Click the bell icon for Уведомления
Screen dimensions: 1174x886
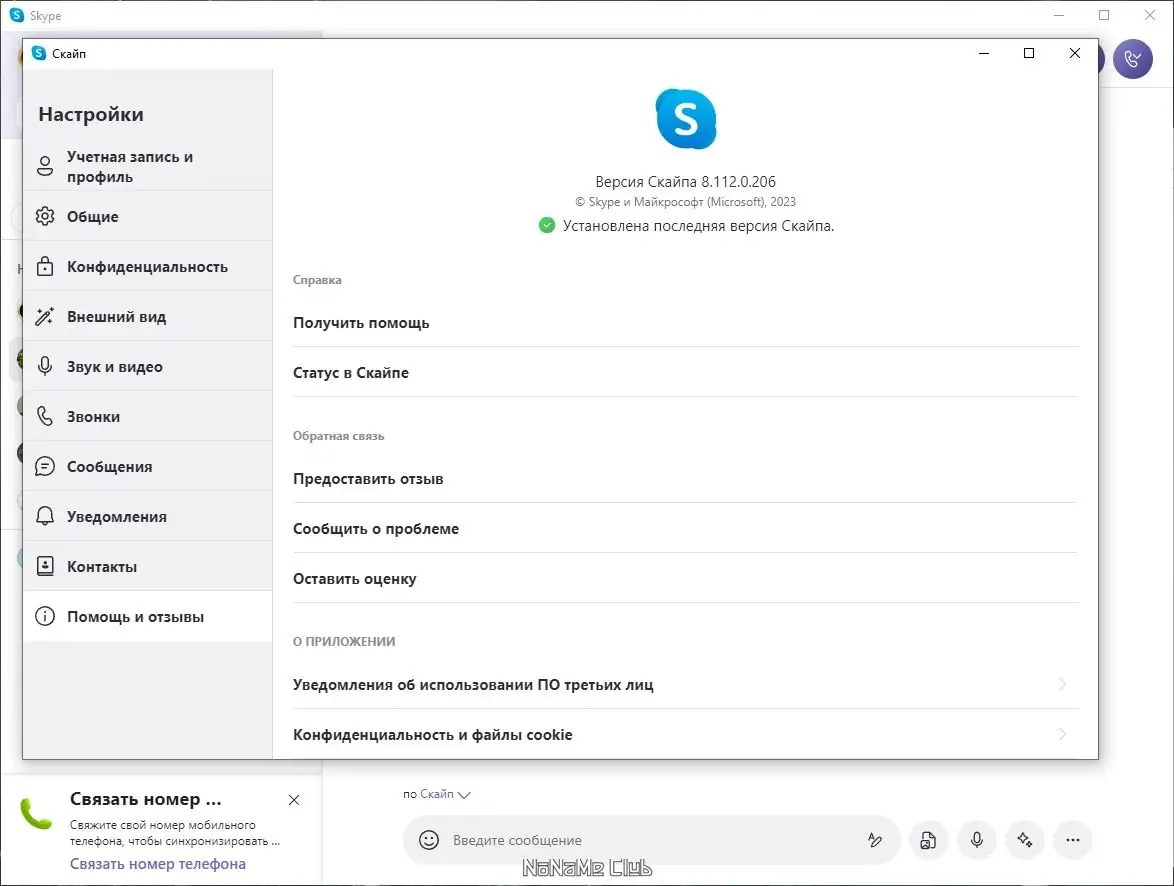coord(45,516)
